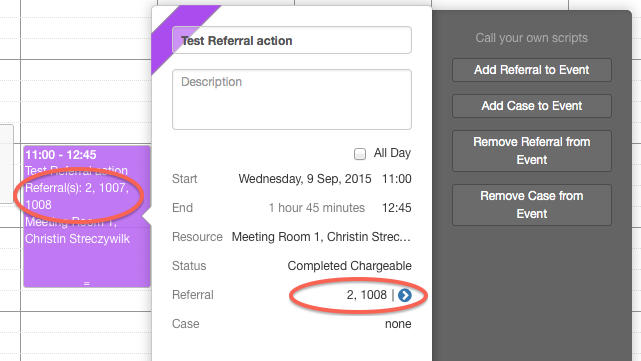
Task: Click the Test Referral action title field
Action: point(292,40)
